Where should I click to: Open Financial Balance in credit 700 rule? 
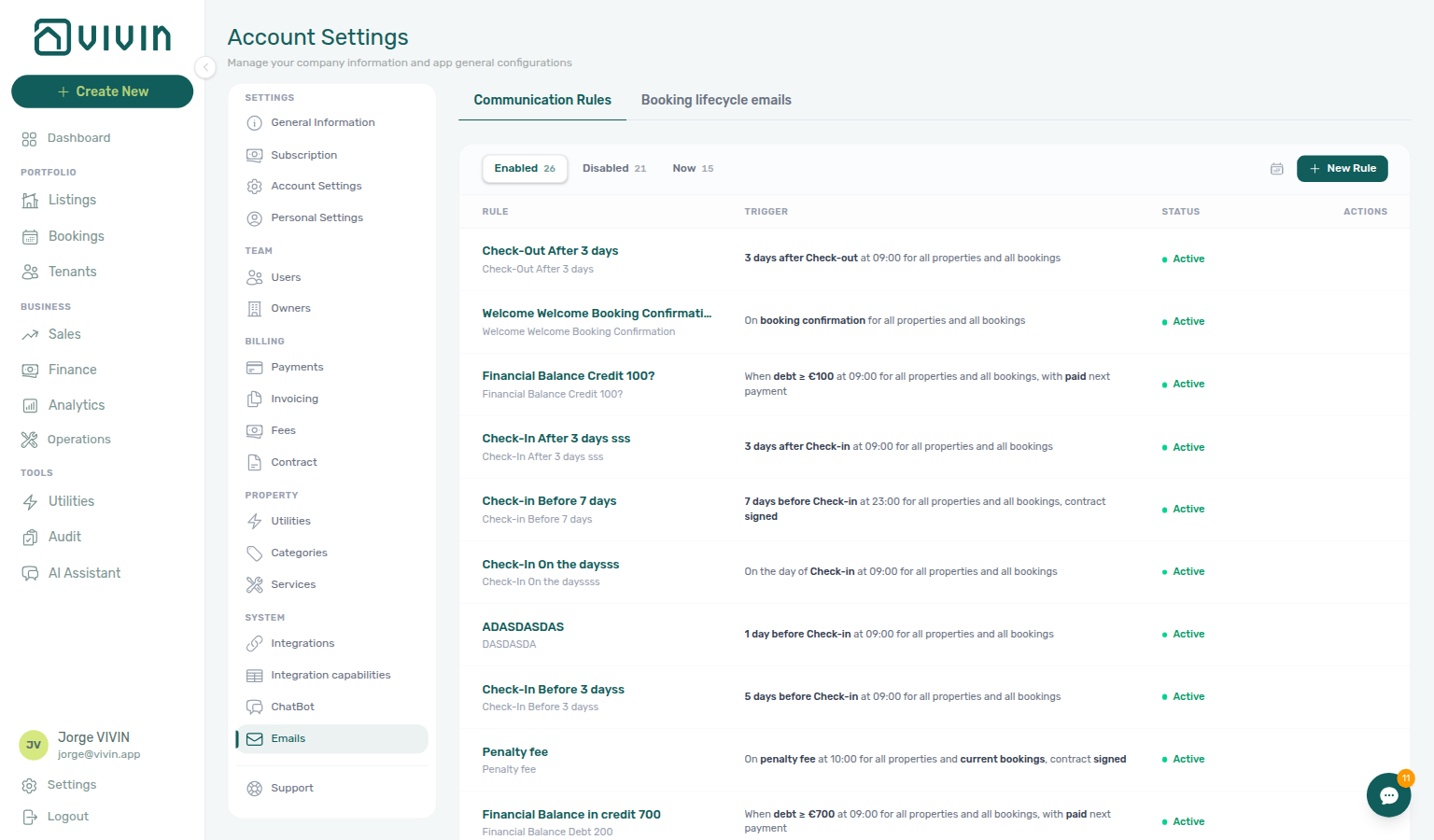coord(571,815)
